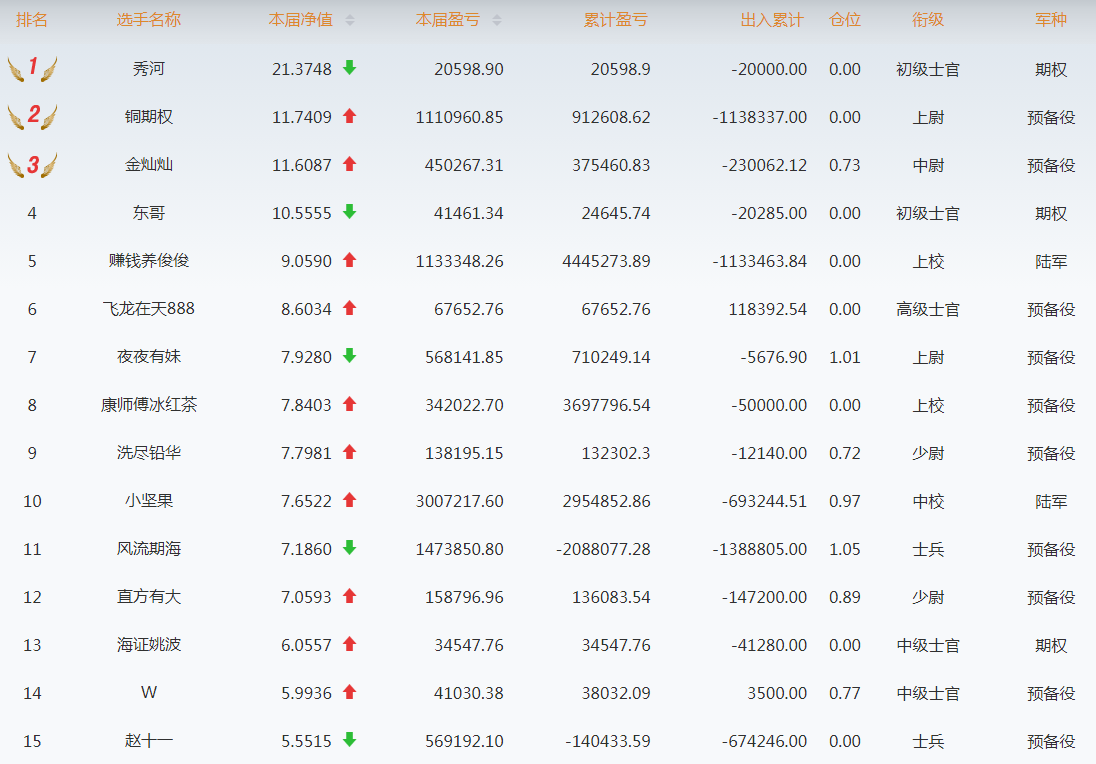Screen dimensions: 1096x764
Task: Select 衔级 cell 高级士官
Action: click(928, 310)
